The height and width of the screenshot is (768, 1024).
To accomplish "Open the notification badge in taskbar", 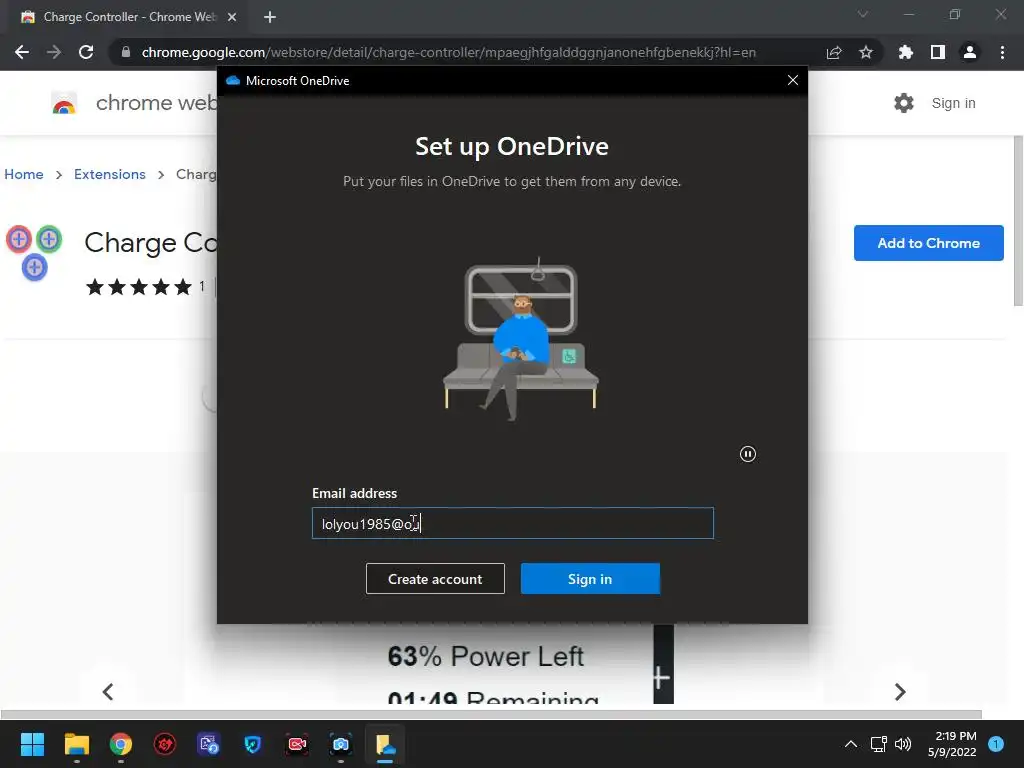I will 996,744.
